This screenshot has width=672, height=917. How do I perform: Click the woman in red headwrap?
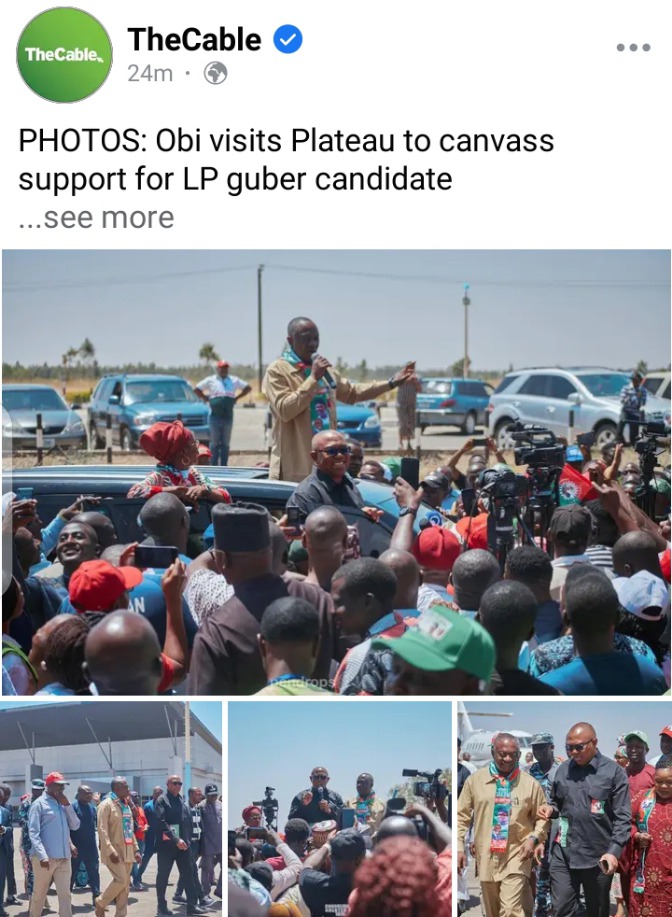(x=173, y=462)
